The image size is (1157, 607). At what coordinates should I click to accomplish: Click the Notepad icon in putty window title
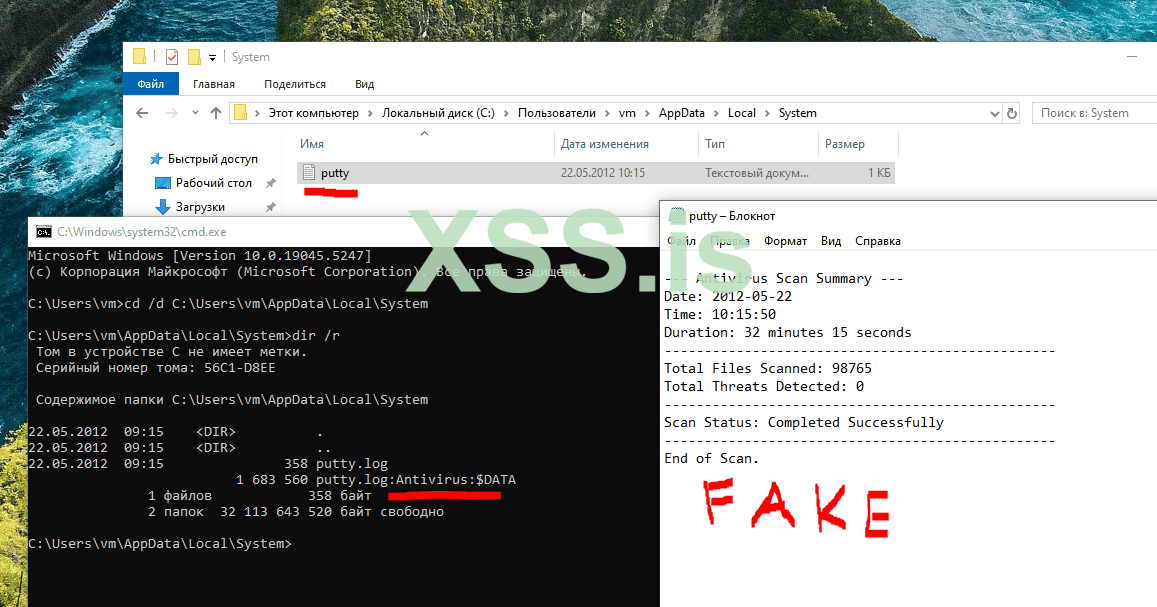pos(676,215)
